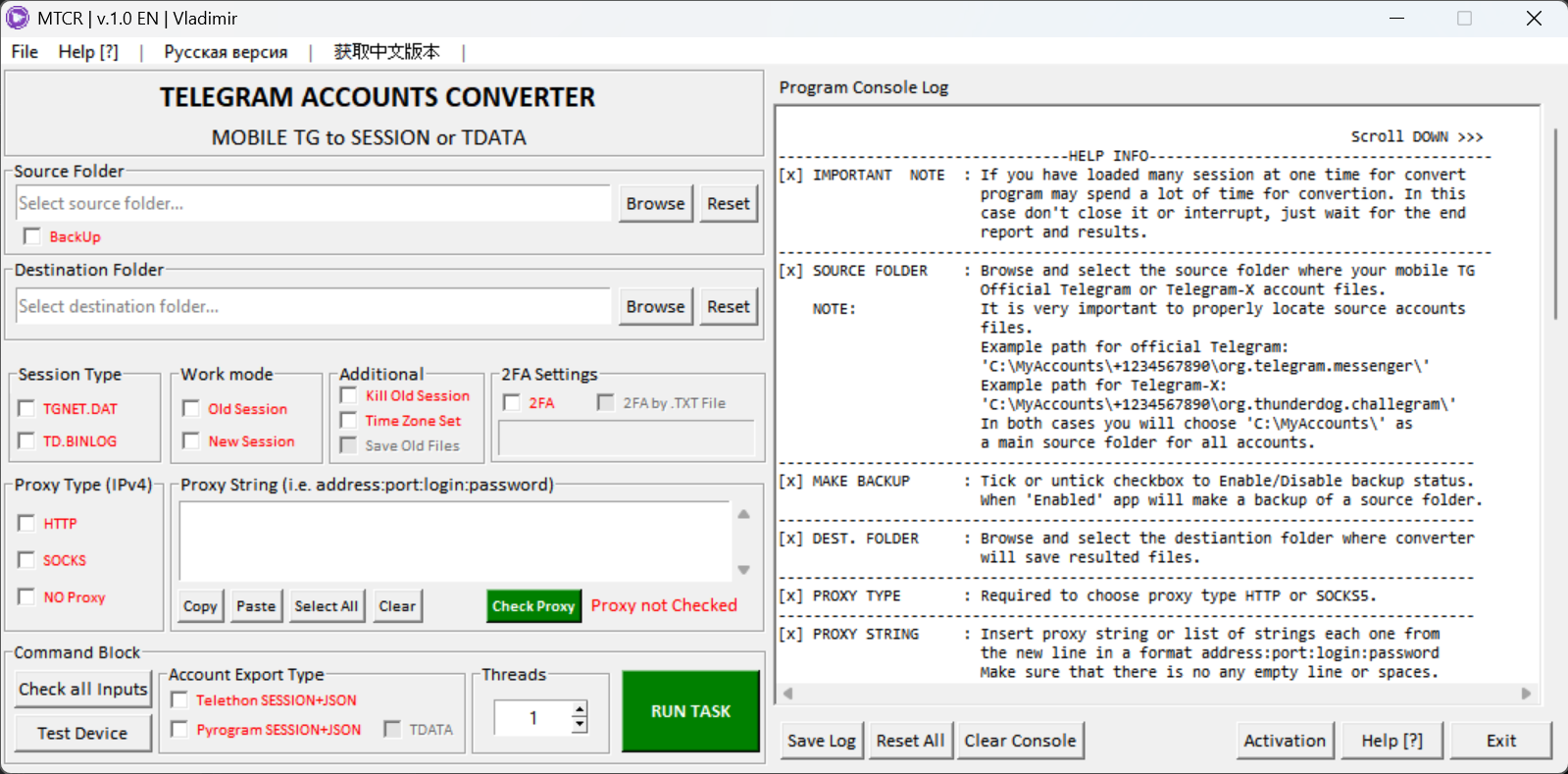
Task: Increase the Threads count with up arrow
Action: click(580, 709)
